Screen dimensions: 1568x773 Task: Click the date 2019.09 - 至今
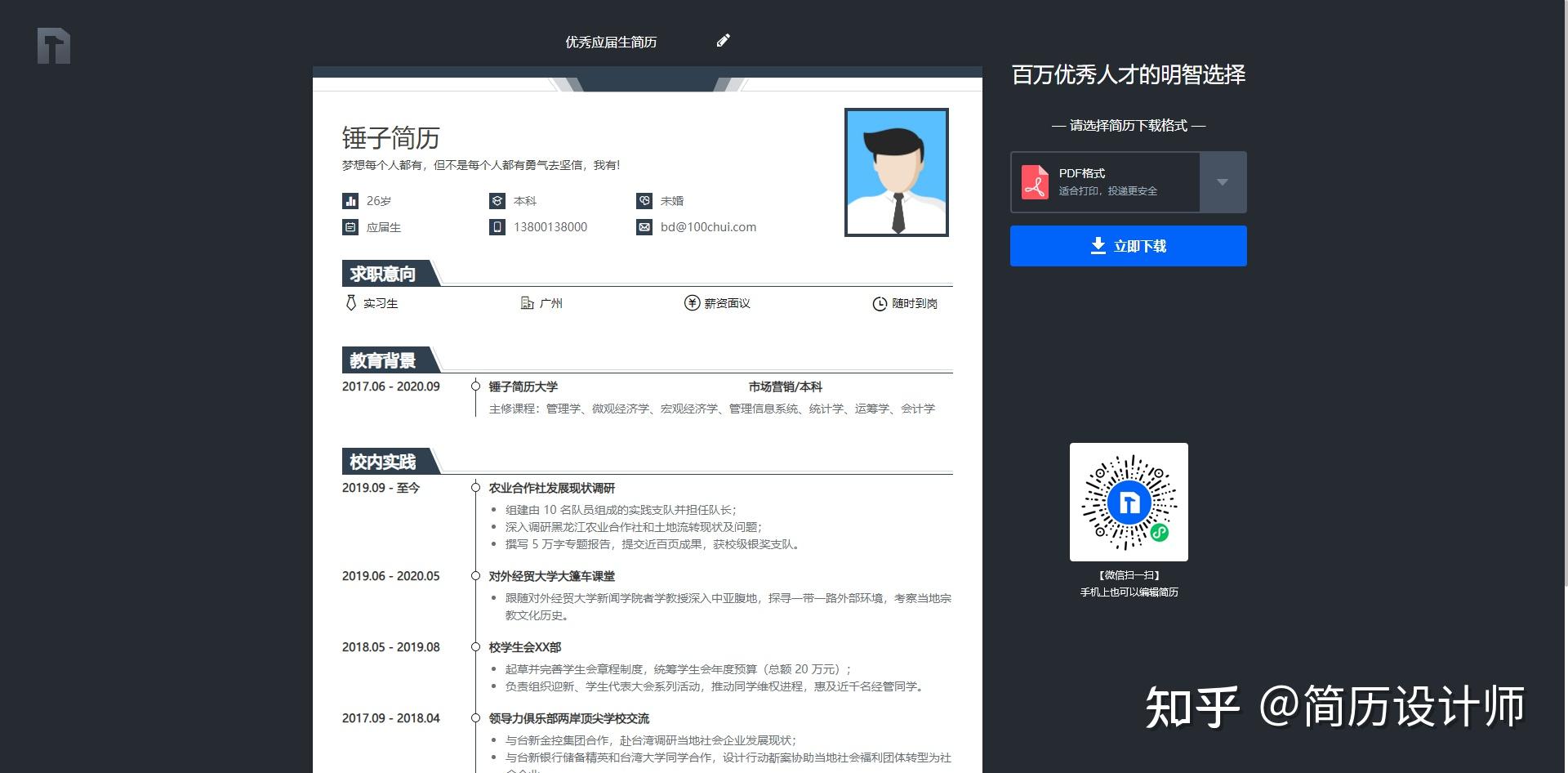pos(381,488)
